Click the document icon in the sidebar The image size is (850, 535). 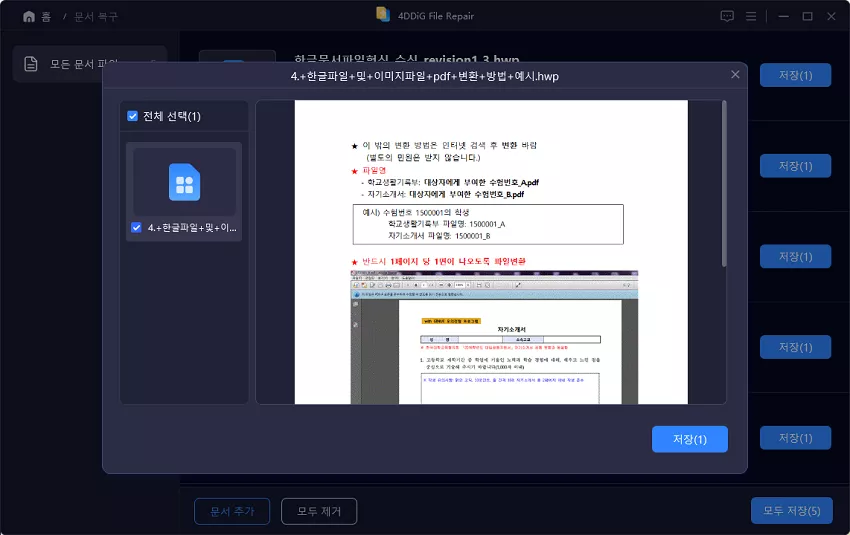coord(31,64)
